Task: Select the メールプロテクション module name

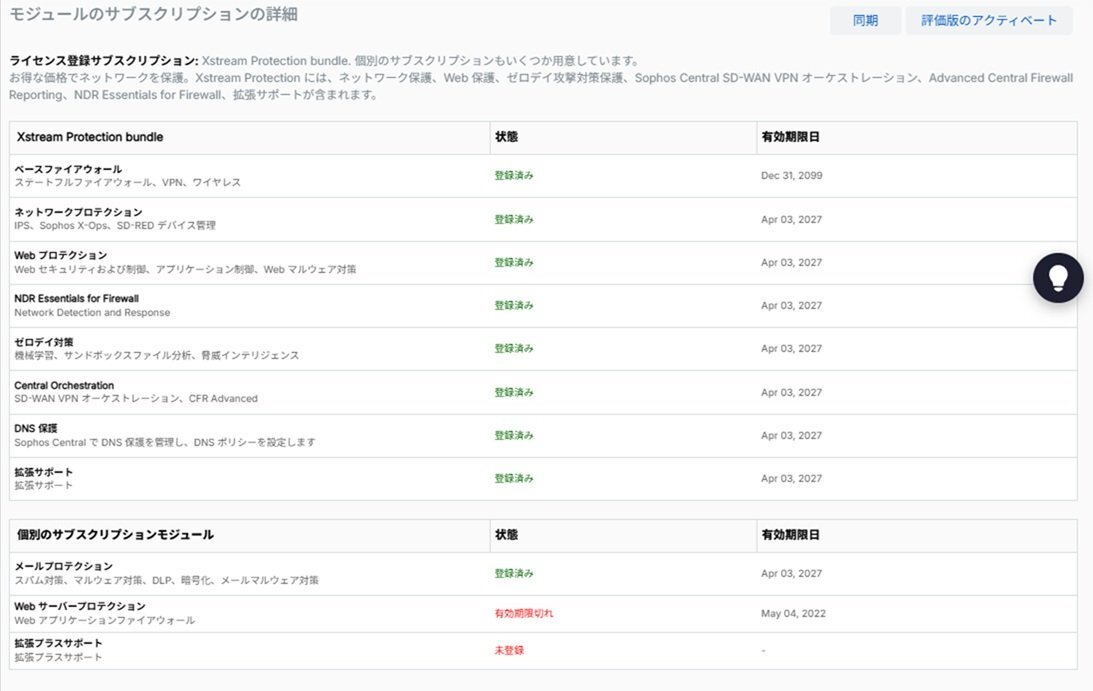Action: (63, 566)
